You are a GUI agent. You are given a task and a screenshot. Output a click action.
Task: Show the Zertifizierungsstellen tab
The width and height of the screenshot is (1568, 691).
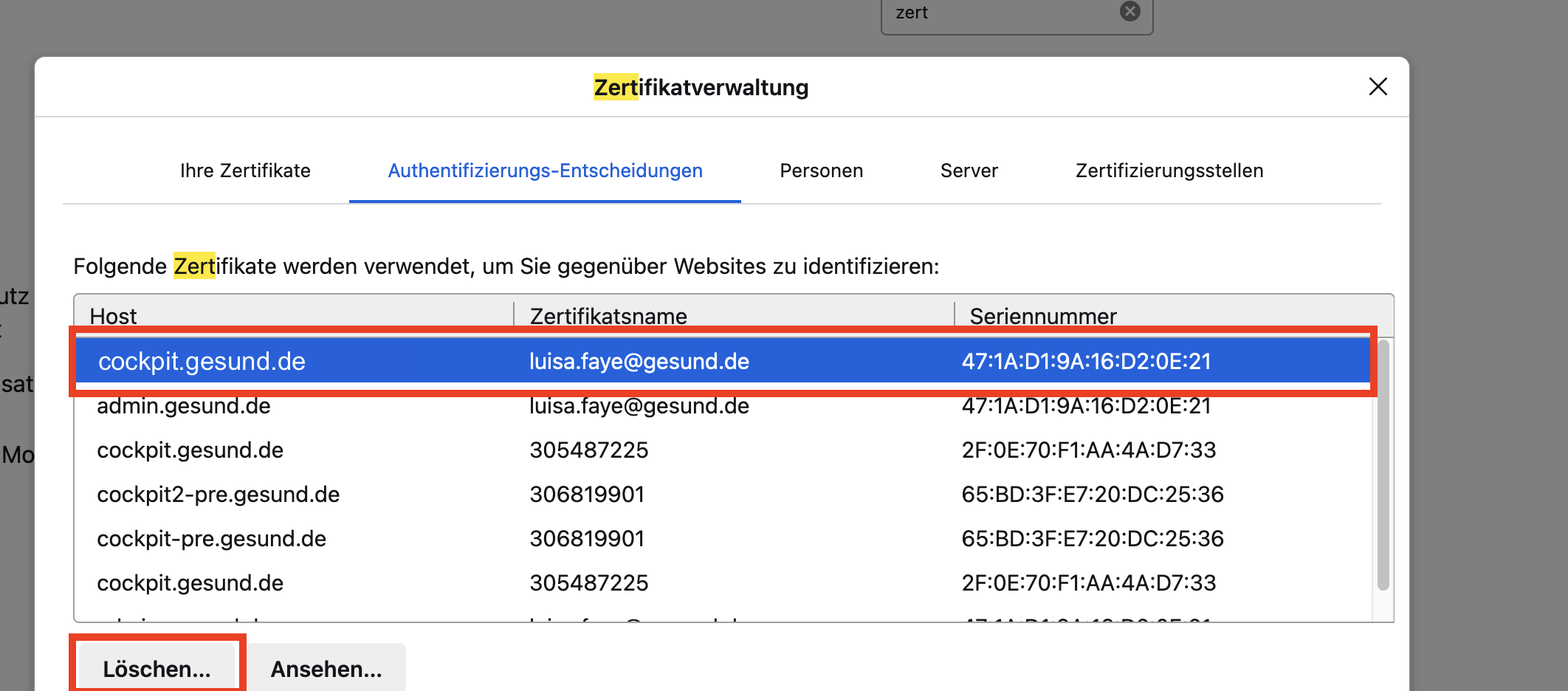pos(1169,171)
